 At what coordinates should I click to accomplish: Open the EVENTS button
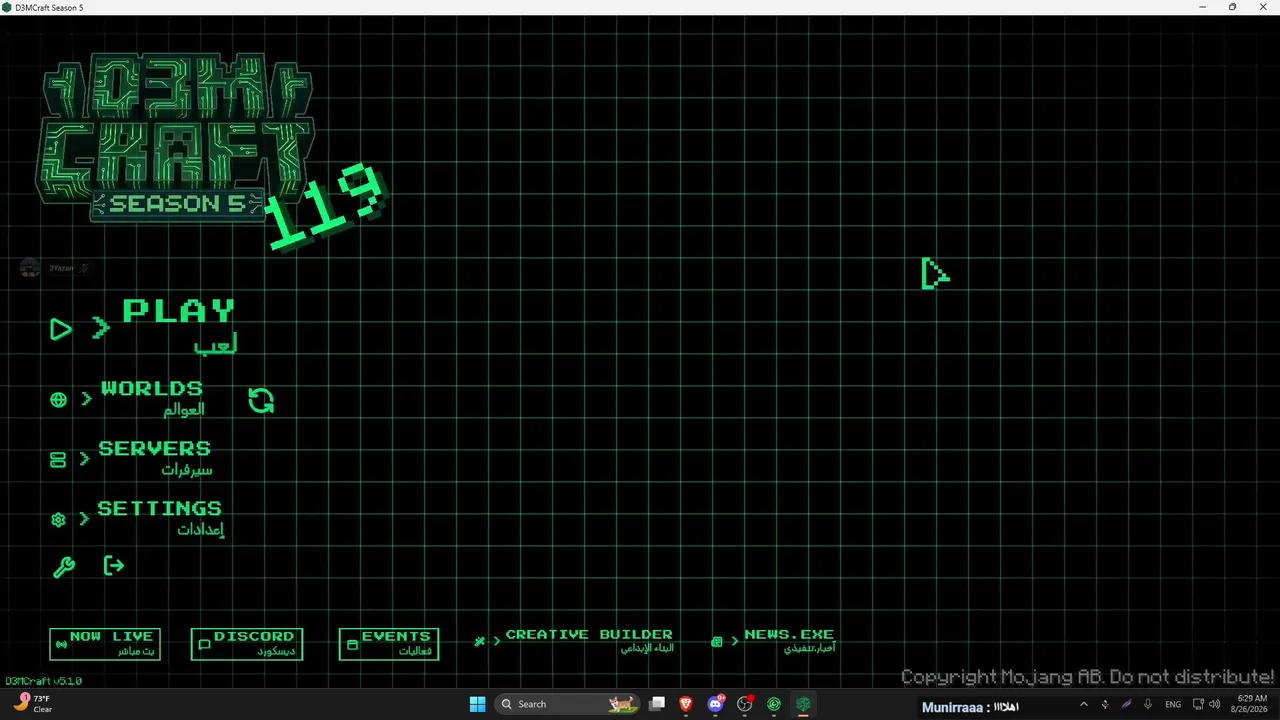[389, 644]
